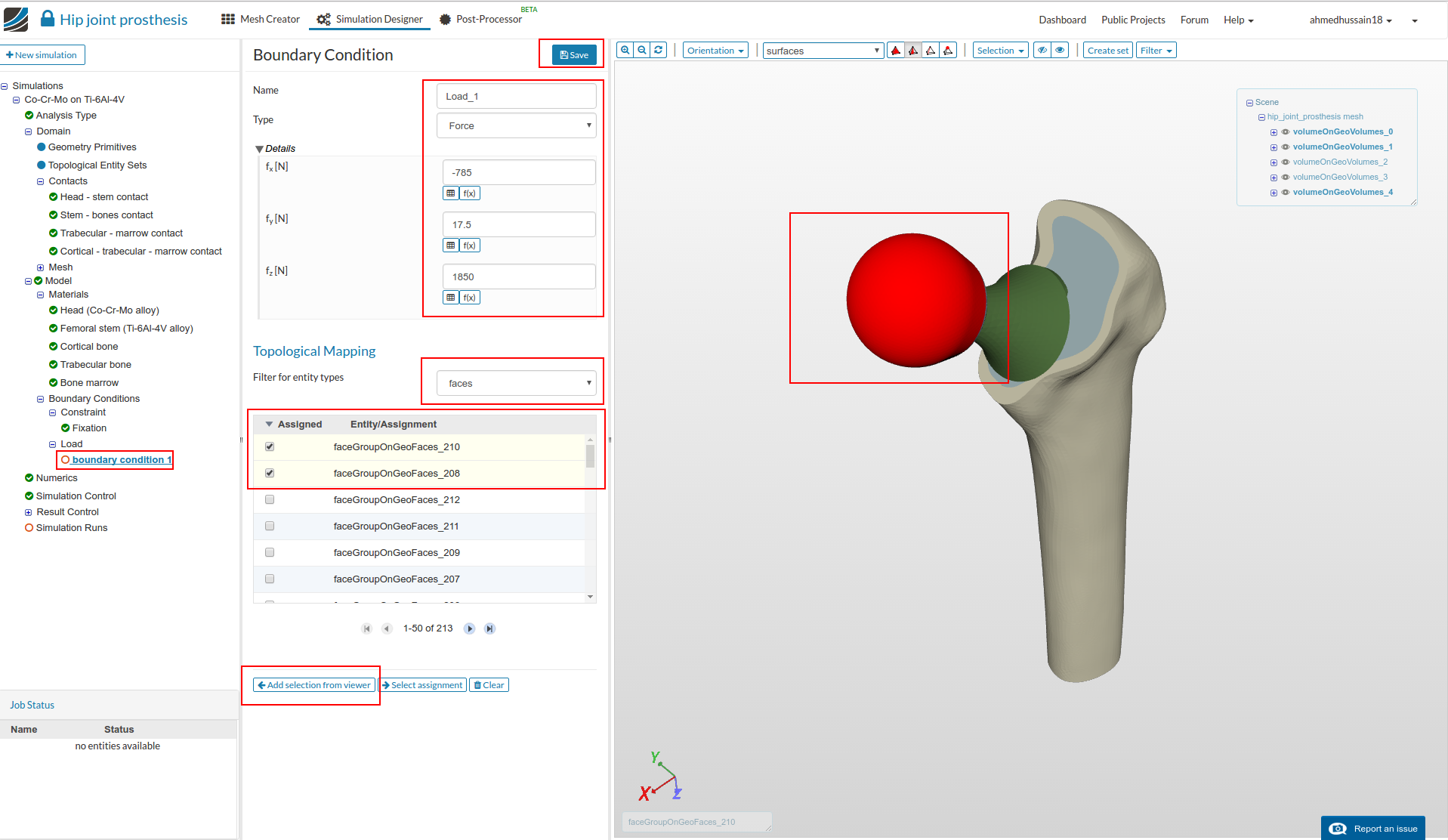Screen dimensions: 1448x840
Task: Uncheck faceGroupOnGeoFaces_210 checkbox
Action: point(270,447)
